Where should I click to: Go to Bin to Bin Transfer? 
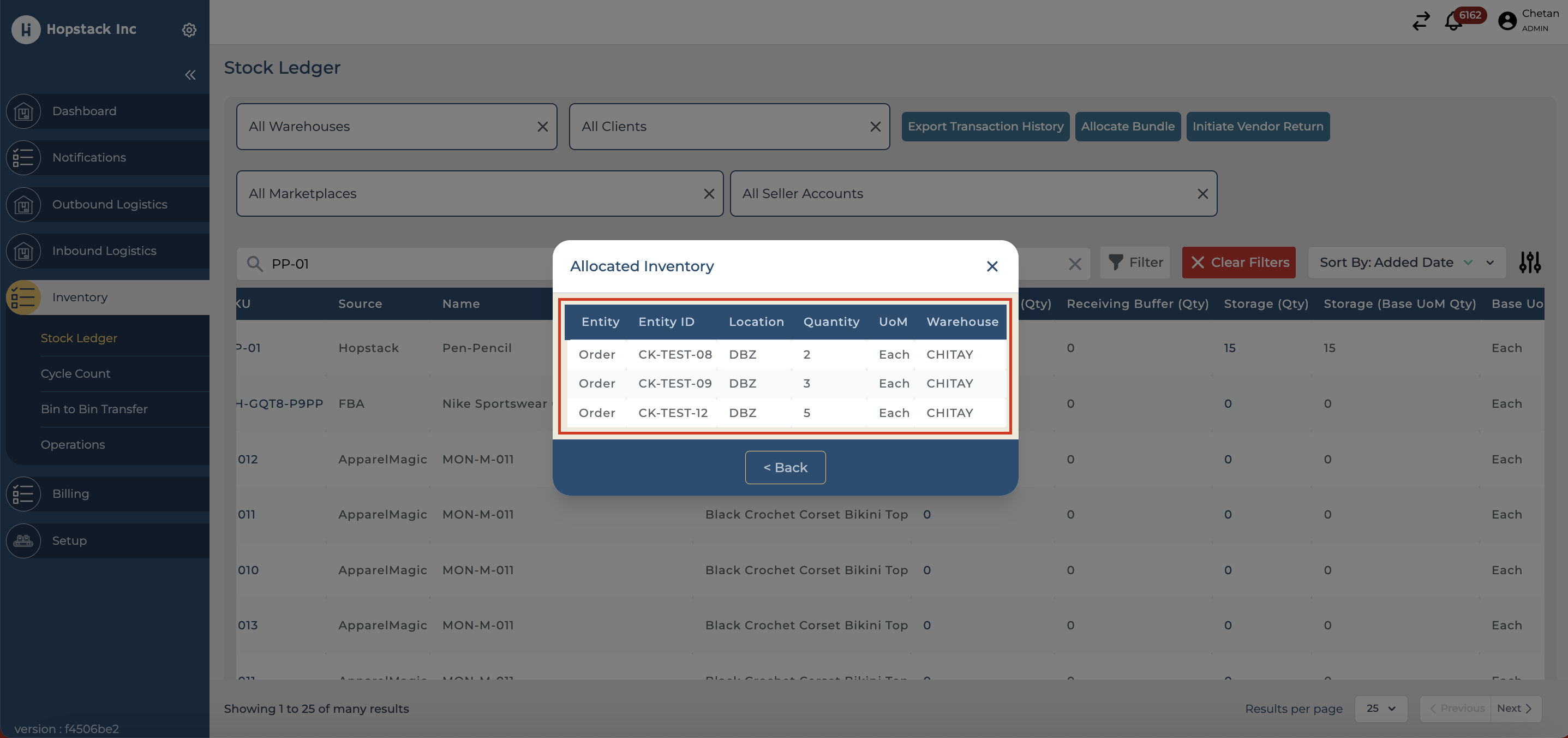pos(94,409)
